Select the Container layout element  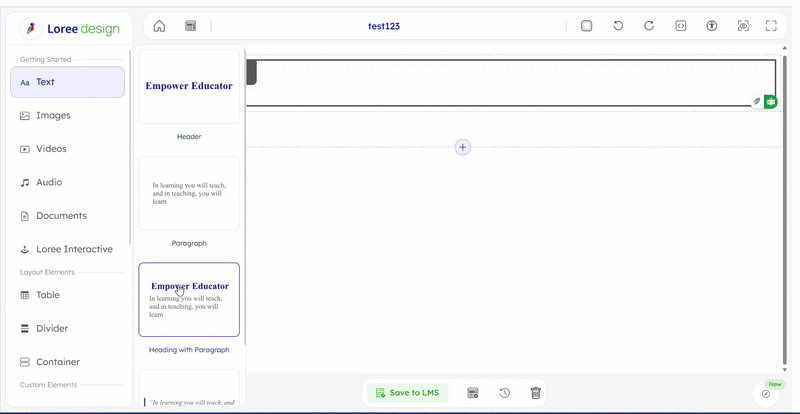pos(67,362)
